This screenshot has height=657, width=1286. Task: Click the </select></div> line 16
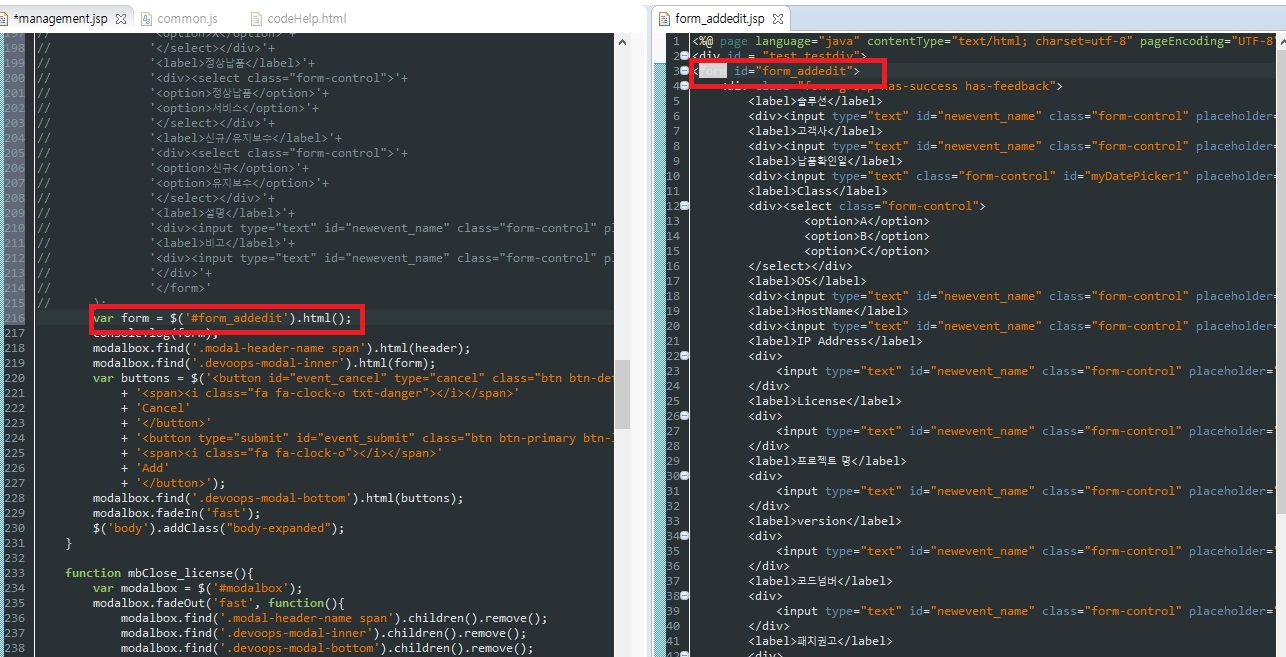coord(800,266)
